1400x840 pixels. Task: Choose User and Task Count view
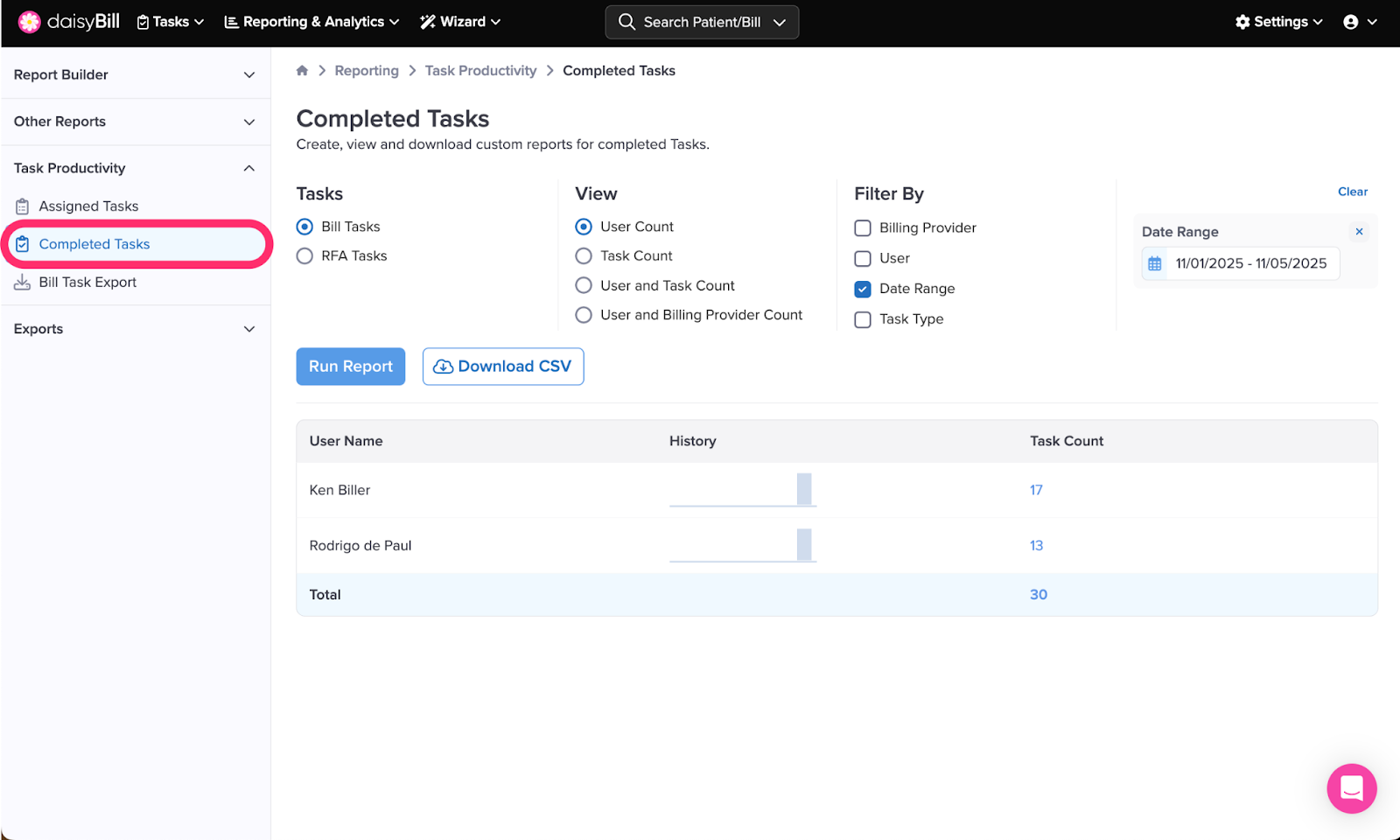(584, 286)
